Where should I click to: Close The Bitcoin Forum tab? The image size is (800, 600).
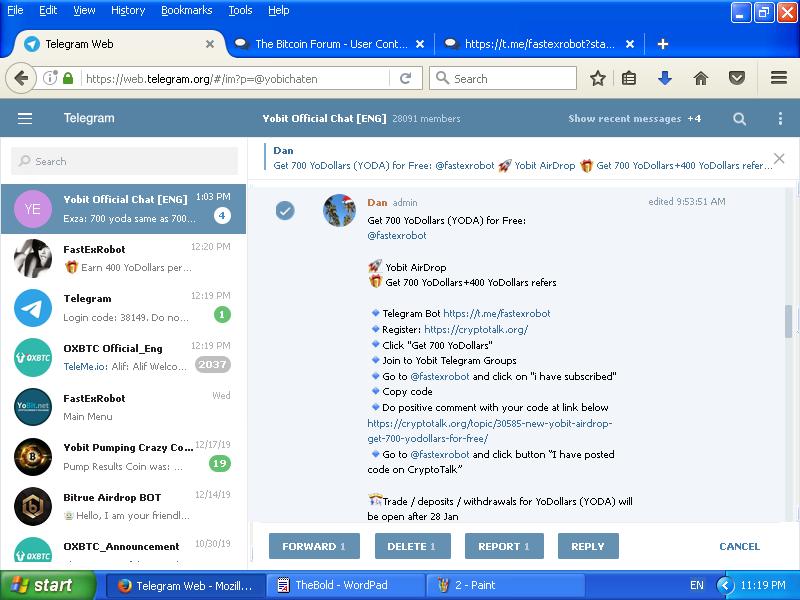coord(420,44)
